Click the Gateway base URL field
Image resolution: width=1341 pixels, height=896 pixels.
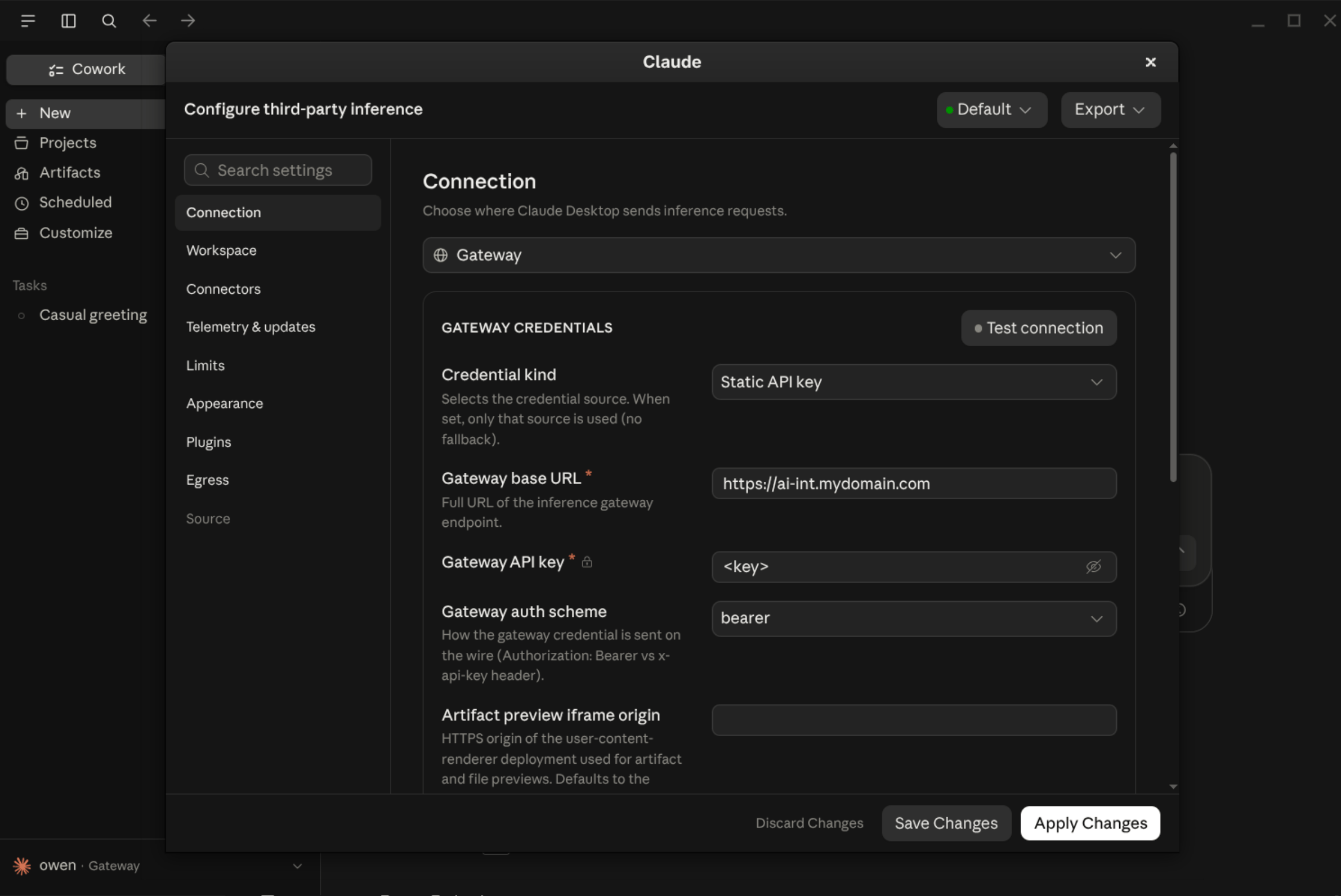pos(914,483)
